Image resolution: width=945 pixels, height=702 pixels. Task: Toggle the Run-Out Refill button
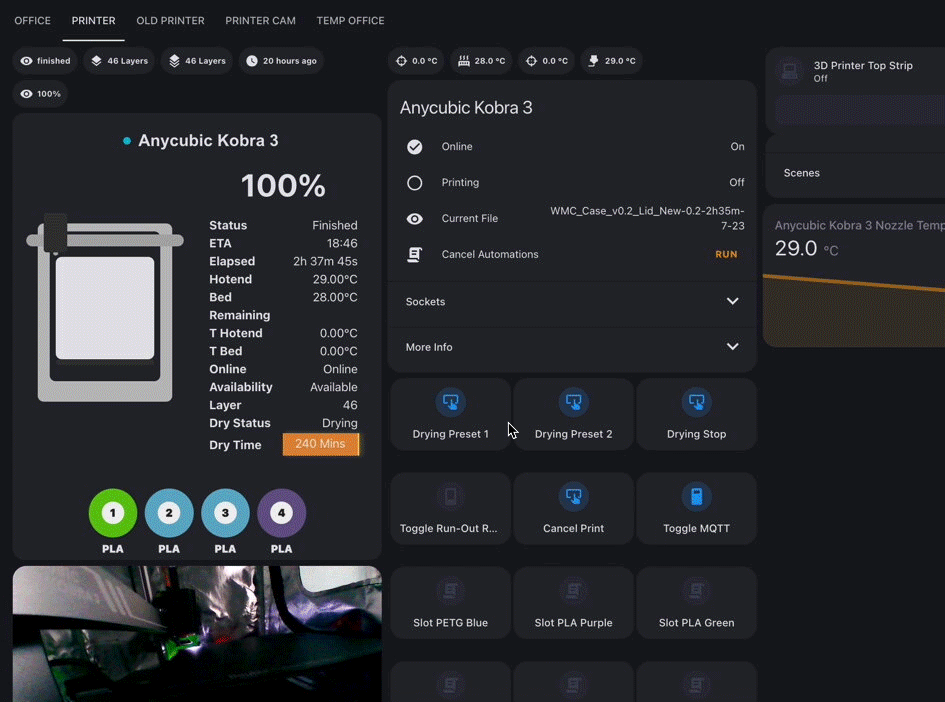[451, 509]
